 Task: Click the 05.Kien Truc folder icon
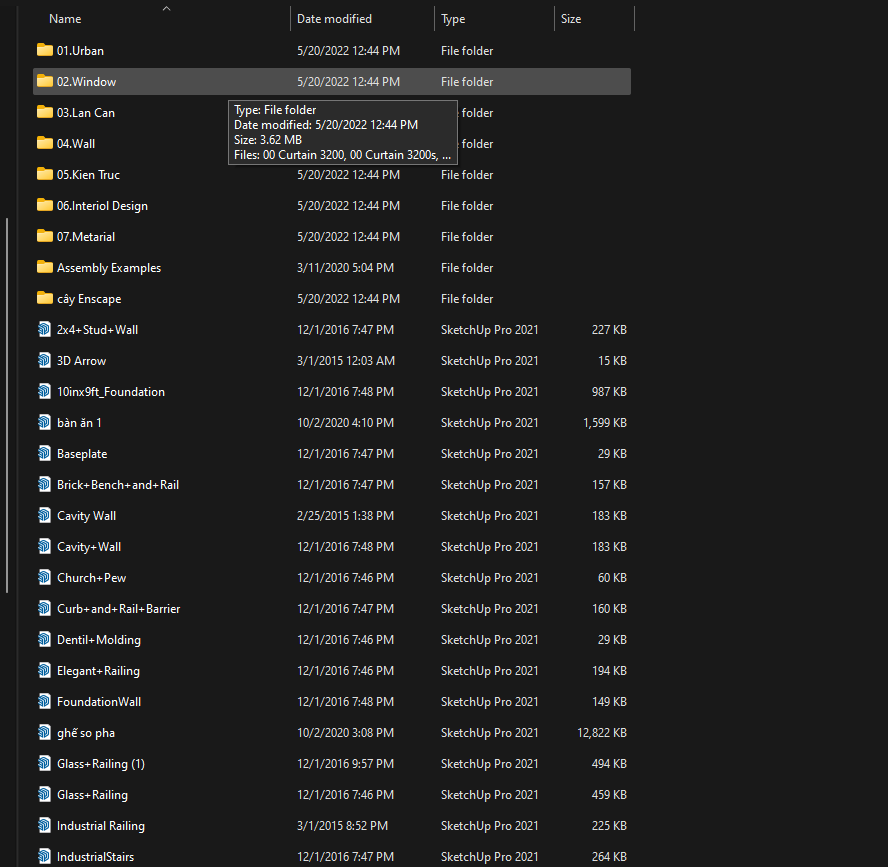coord(45,174)
